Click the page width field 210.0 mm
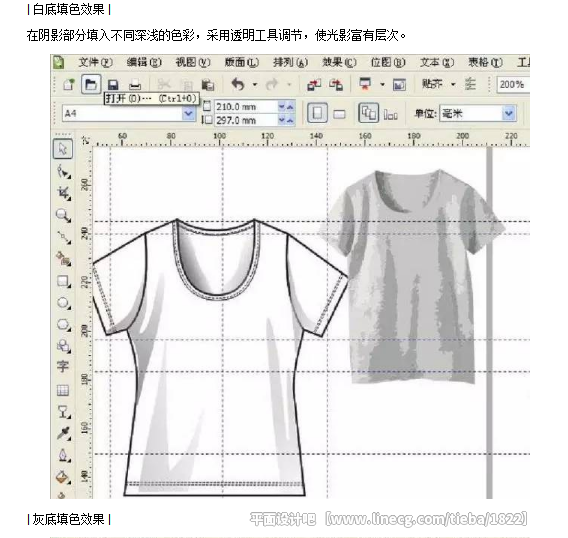 pyautogui.click(x=246, y=107)
